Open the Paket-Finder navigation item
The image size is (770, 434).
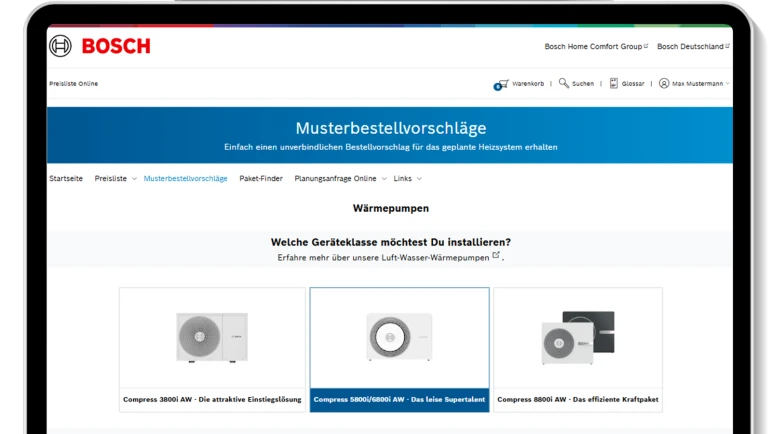(x=261, y=179)
